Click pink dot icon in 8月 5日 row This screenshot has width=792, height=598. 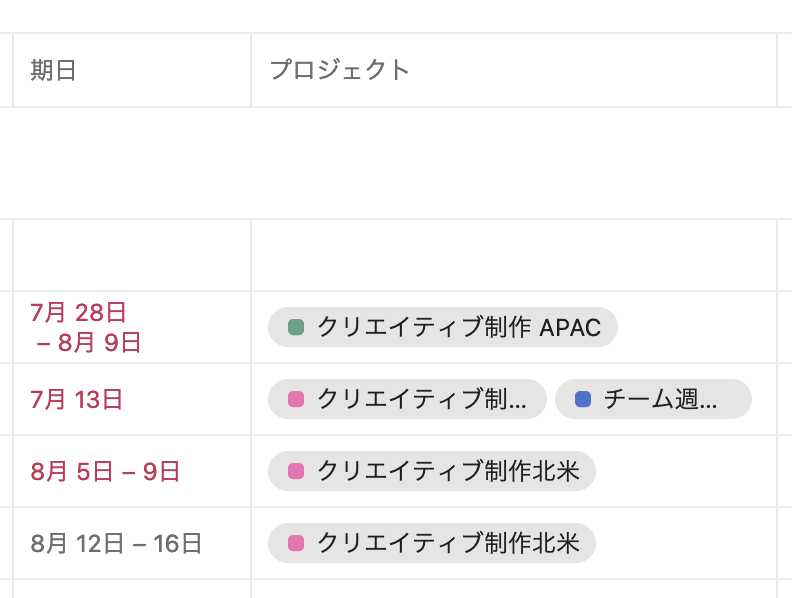click(295, 472)
